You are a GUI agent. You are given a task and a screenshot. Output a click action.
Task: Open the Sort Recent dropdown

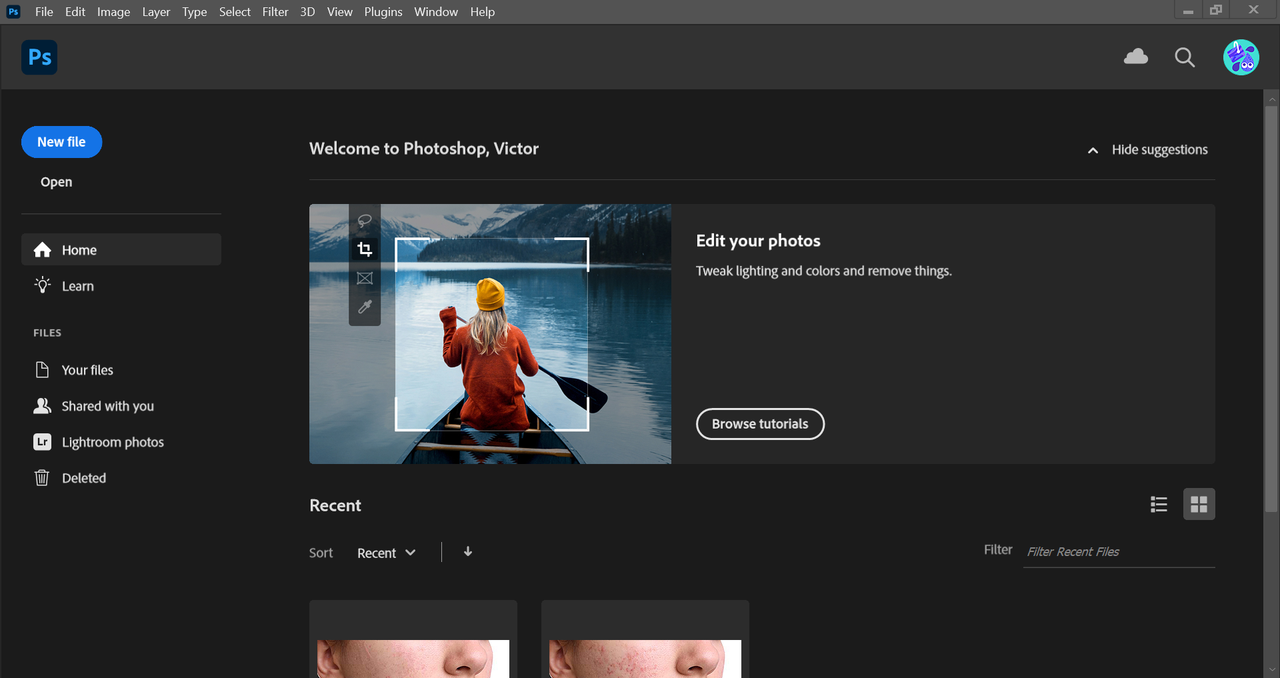386,553
